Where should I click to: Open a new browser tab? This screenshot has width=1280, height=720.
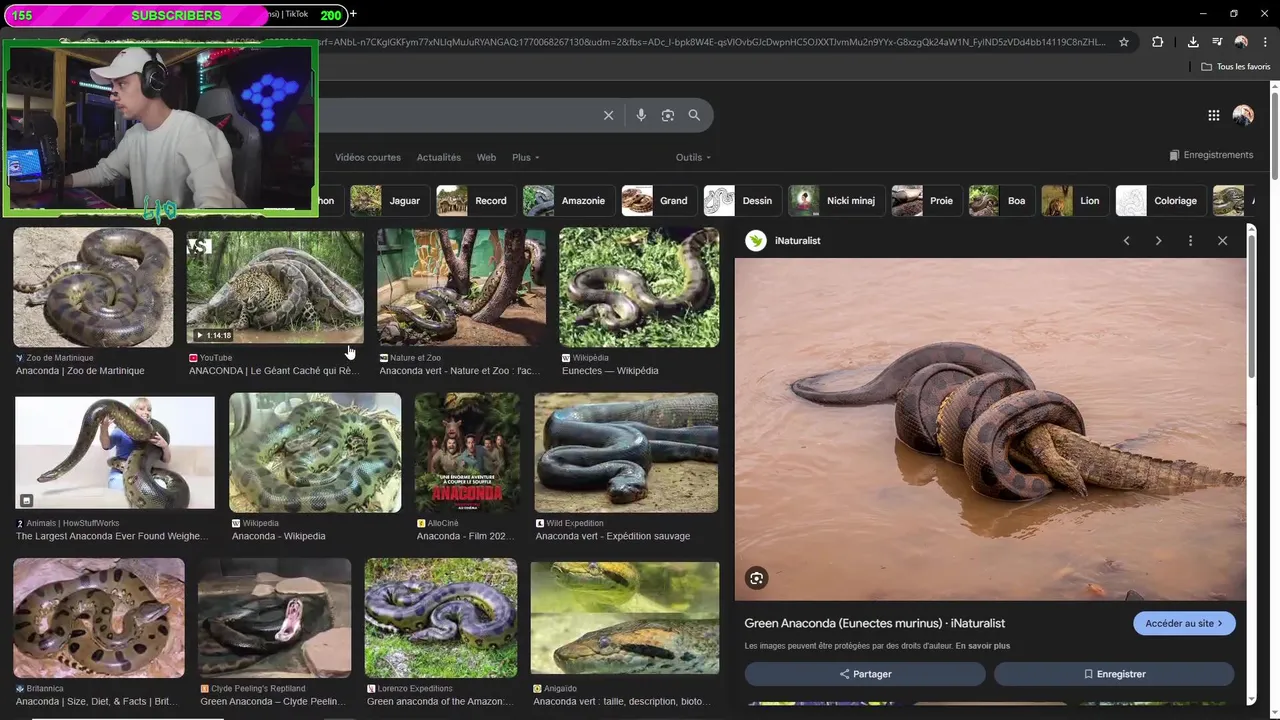353,14
